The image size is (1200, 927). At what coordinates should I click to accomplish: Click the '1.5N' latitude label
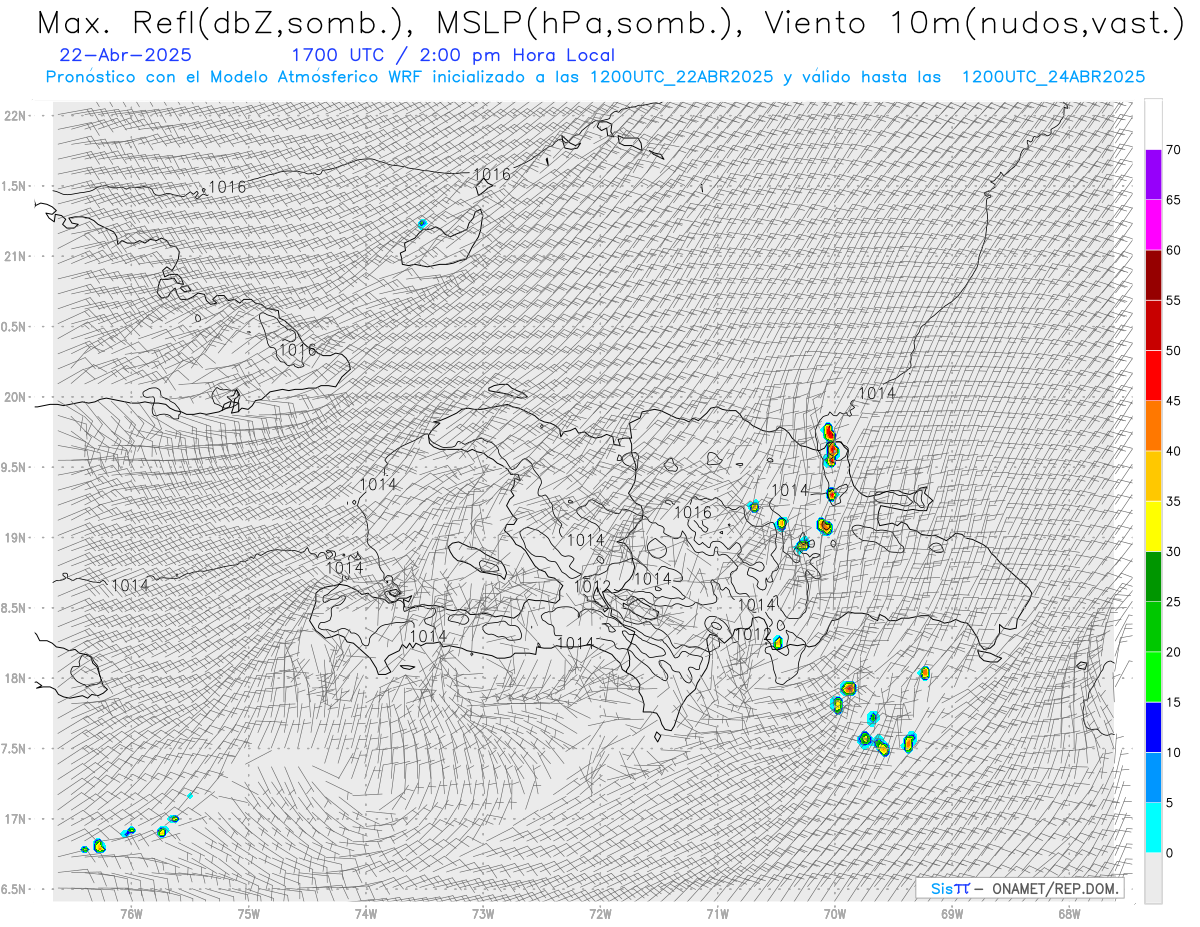(x=15, y=186)
